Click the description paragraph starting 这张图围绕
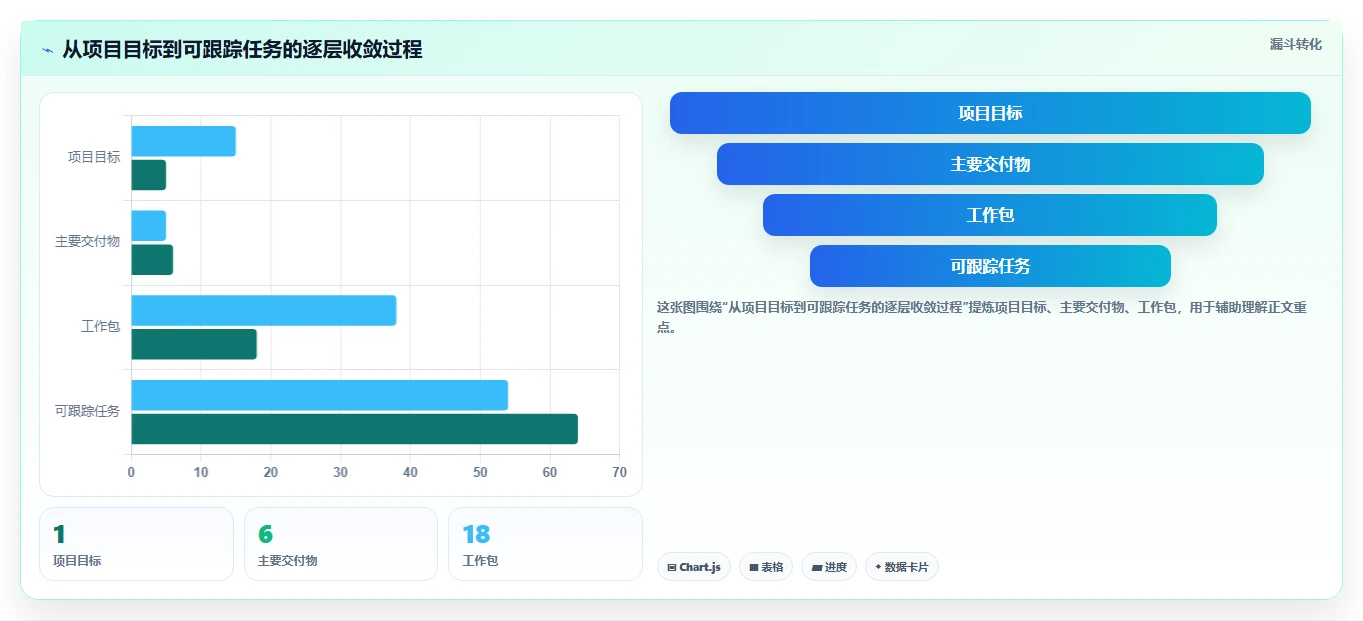 981,317
